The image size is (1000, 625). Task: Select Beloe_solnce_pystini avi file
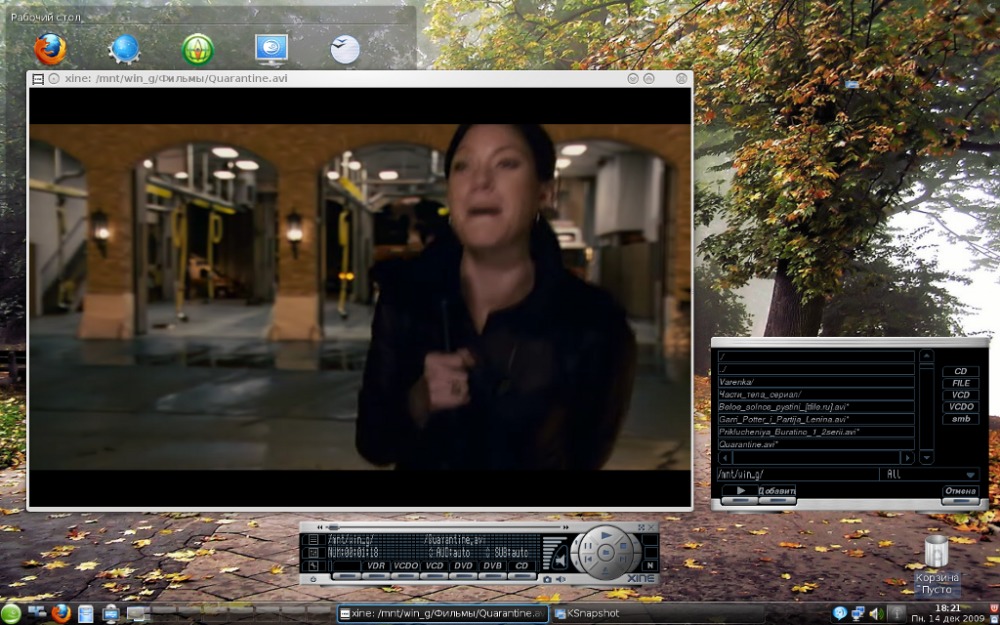[x=816, y=407]
